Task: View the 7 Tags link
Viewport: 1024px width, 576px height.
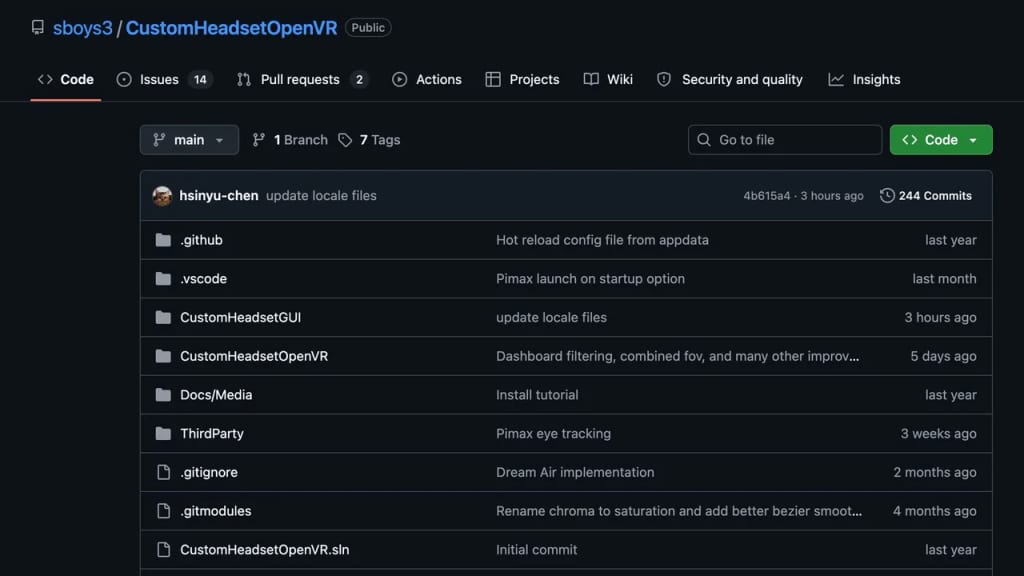Action: (x=369, y=140)
